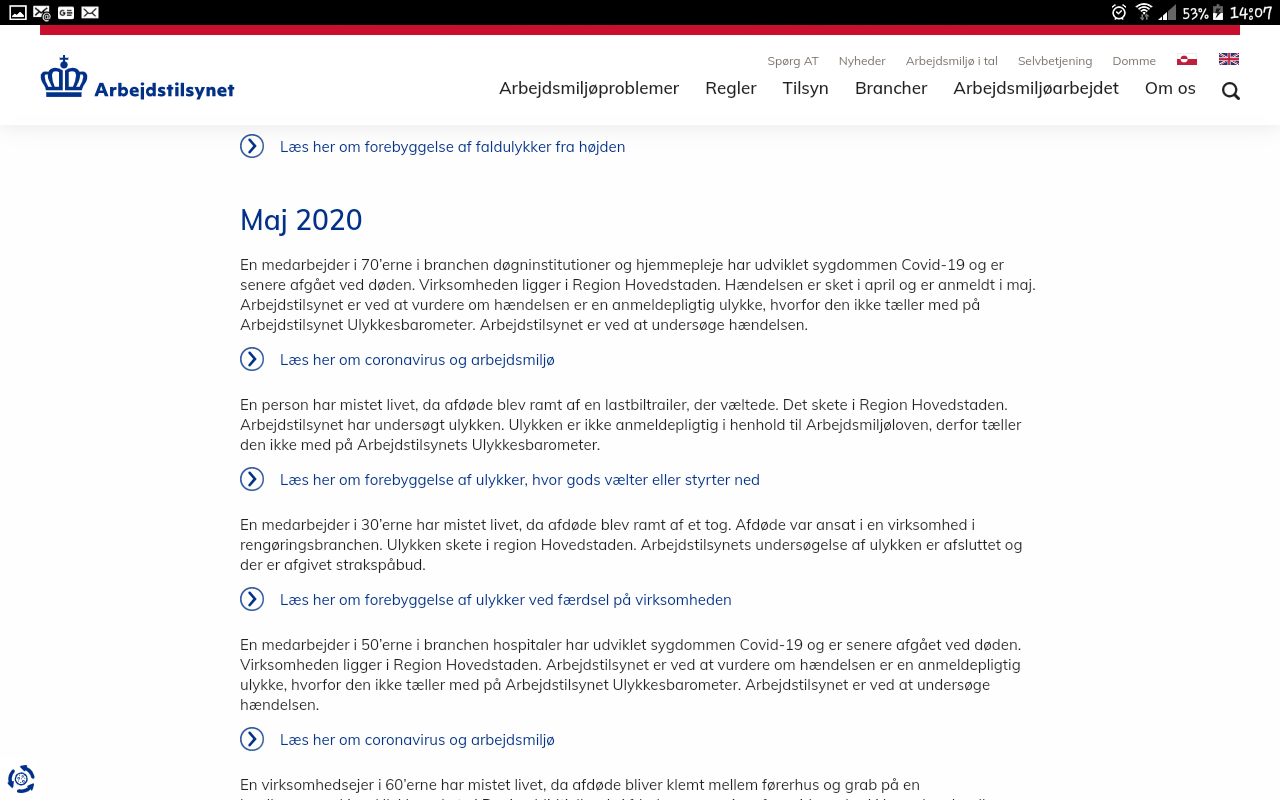Click arrow icon beside færdsel på virksomheden link
1280x800 pixels.
point(252,599)
